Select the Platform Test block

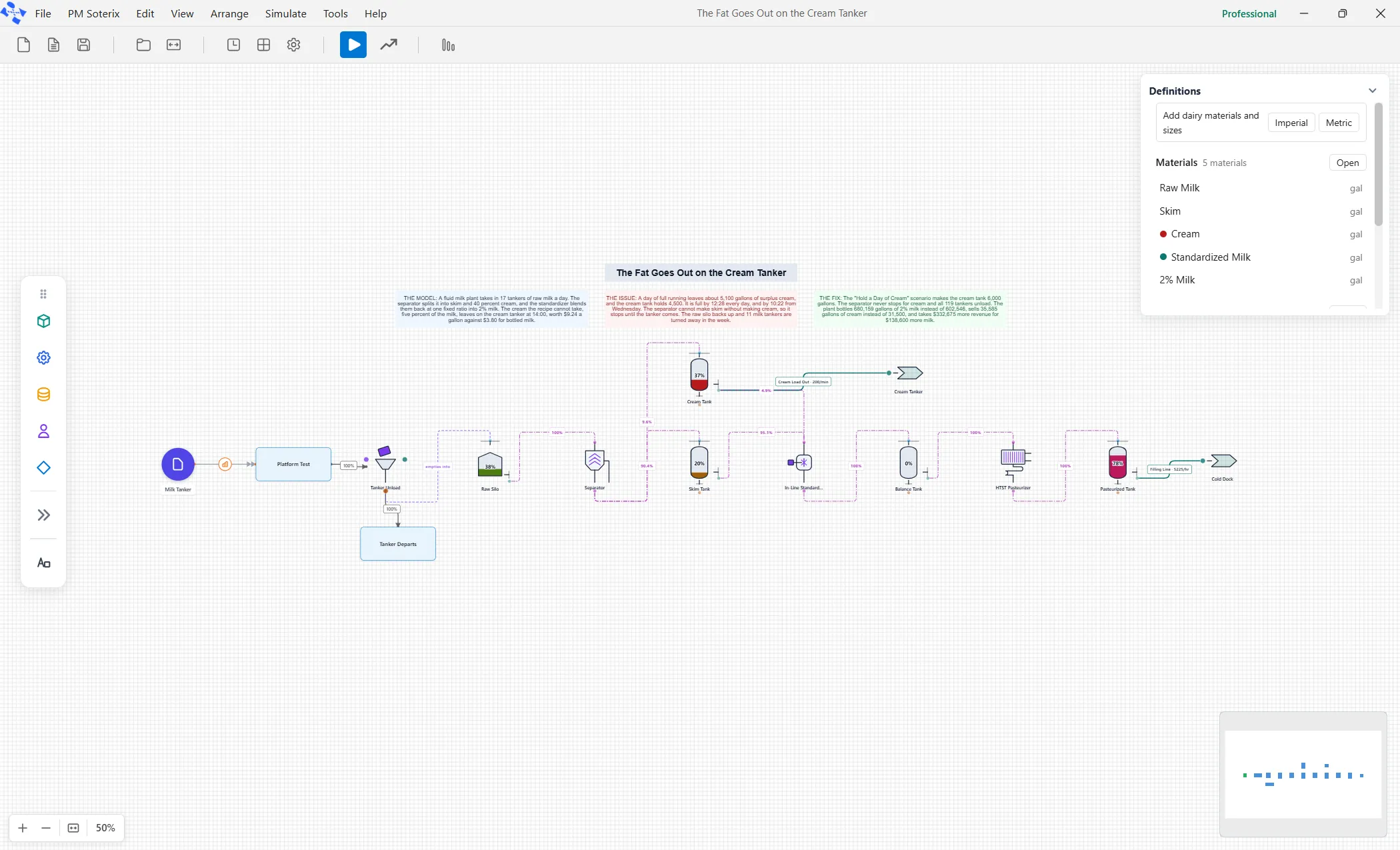[x=293, y=465]
